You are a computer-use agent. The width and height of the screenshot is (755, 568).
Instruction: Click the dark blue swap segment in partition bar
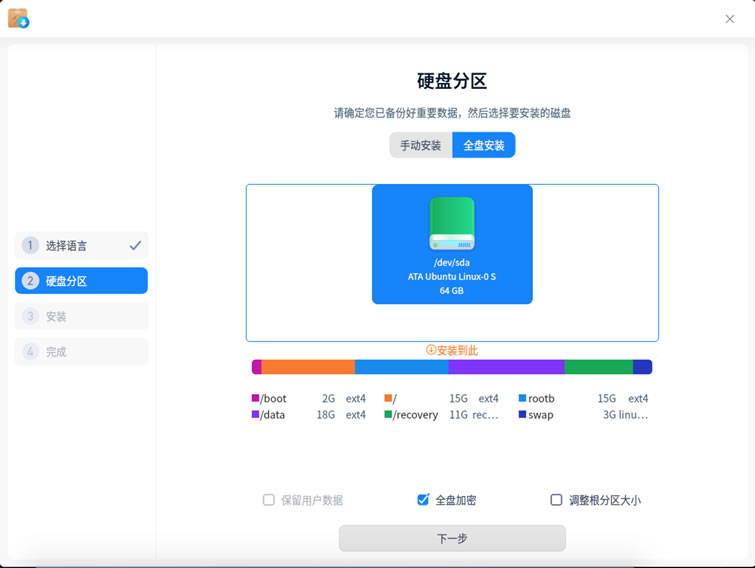click(x=642, y=367)
